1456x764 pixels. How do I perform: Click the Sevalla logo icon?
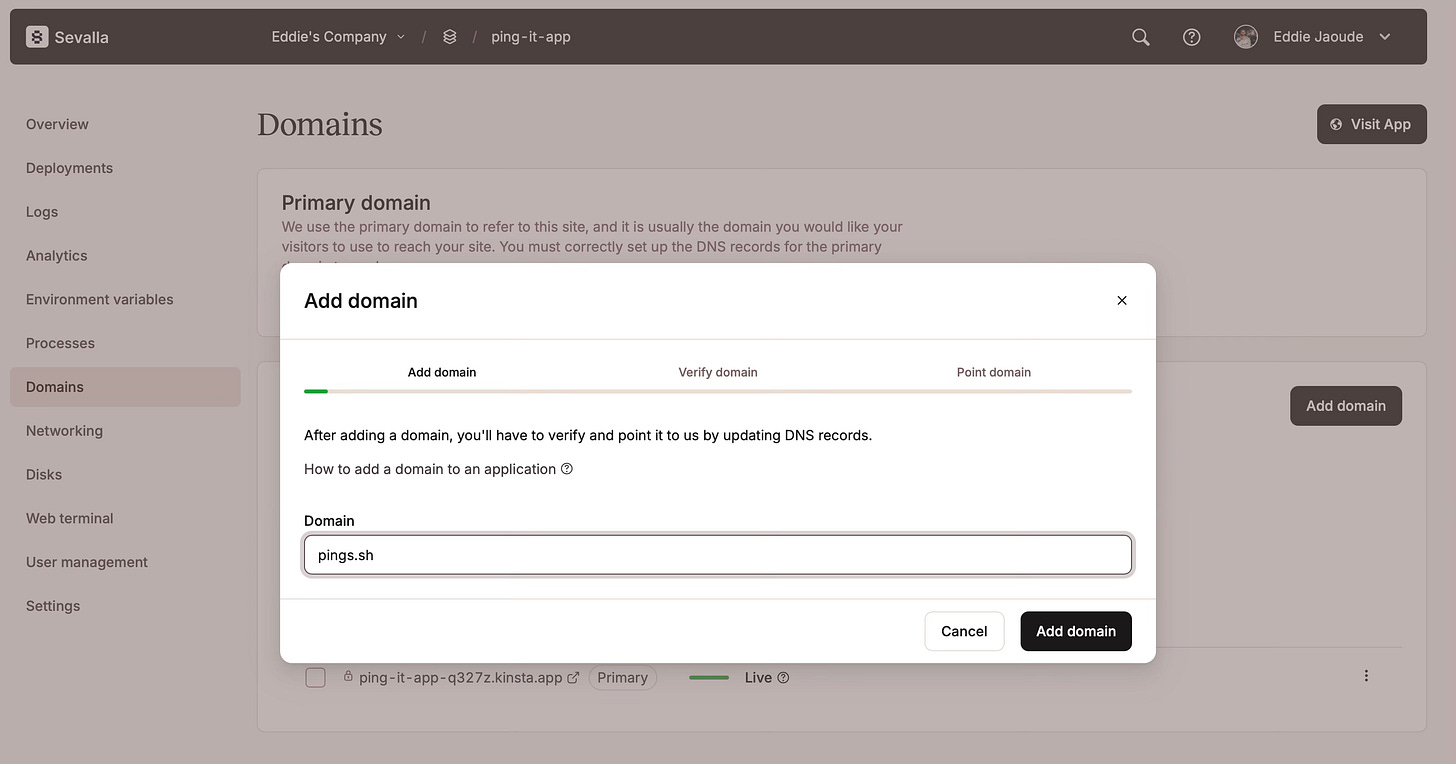pos(37,37)
